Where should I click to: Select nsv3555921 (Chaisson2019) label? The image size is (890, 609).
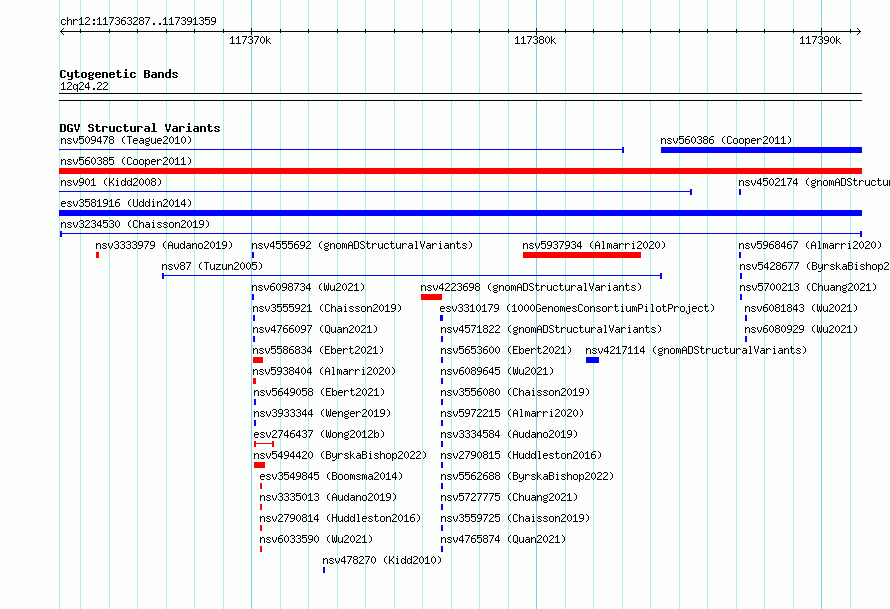pos(328,308)
